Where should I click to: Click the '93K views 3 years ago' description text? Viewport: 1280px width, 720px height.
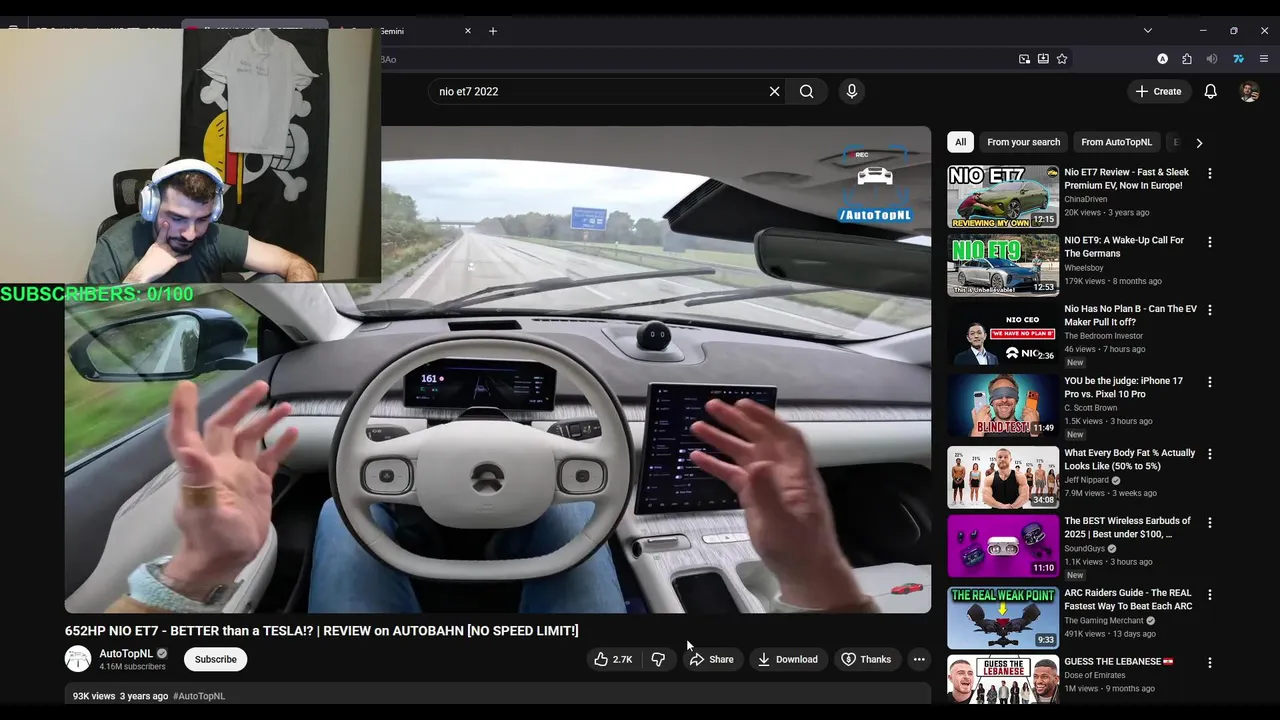click(x=121, y=696)
